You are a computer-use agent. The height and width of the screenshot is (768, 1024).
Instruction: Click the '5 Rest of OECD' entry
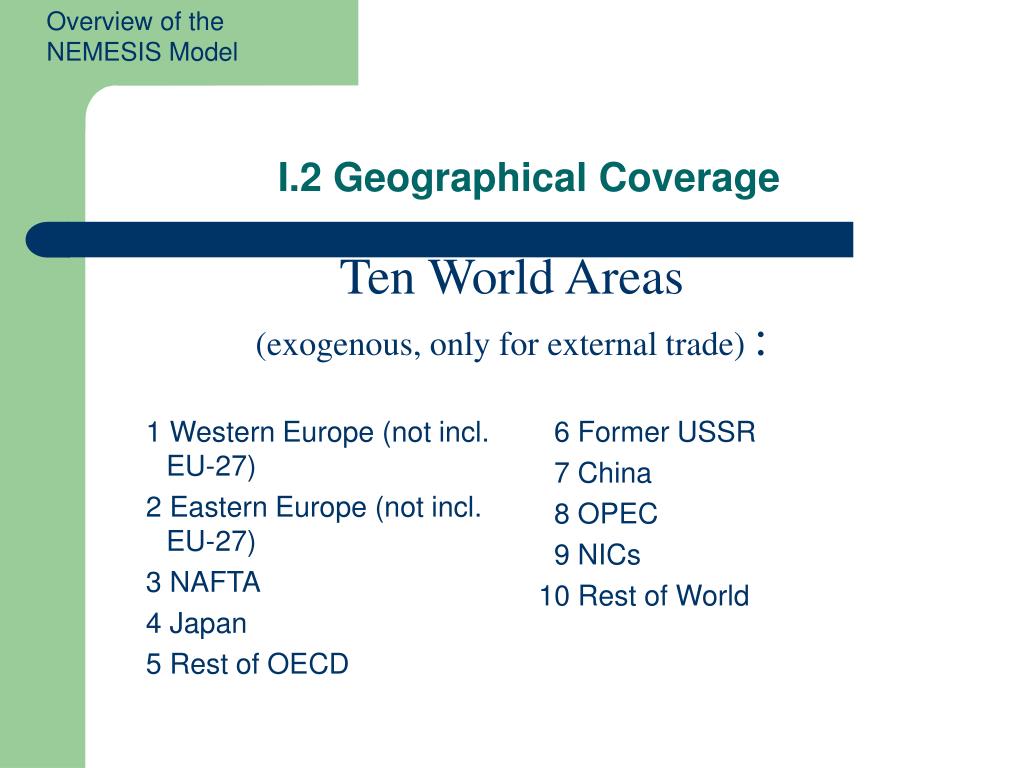pos(247,664)
